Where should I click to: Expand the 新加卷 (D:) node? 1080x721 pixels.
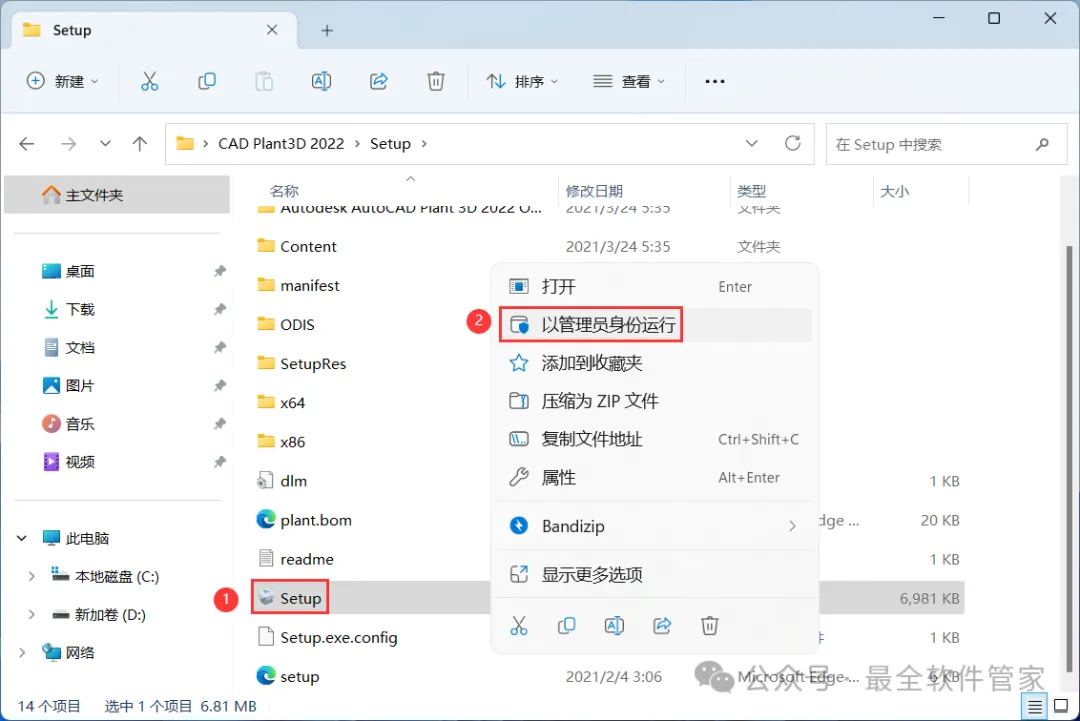coord(31,614)
